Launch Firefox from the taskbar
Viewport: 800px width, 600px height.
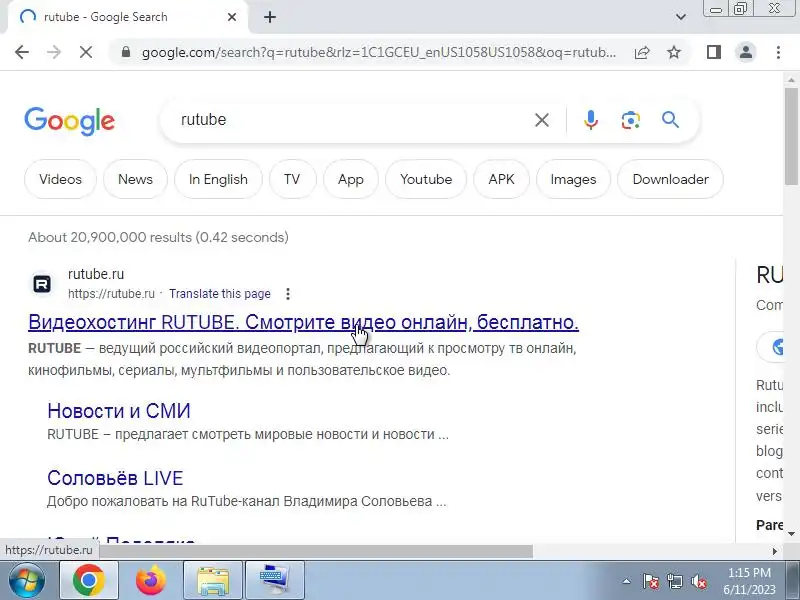coord(151,580)
